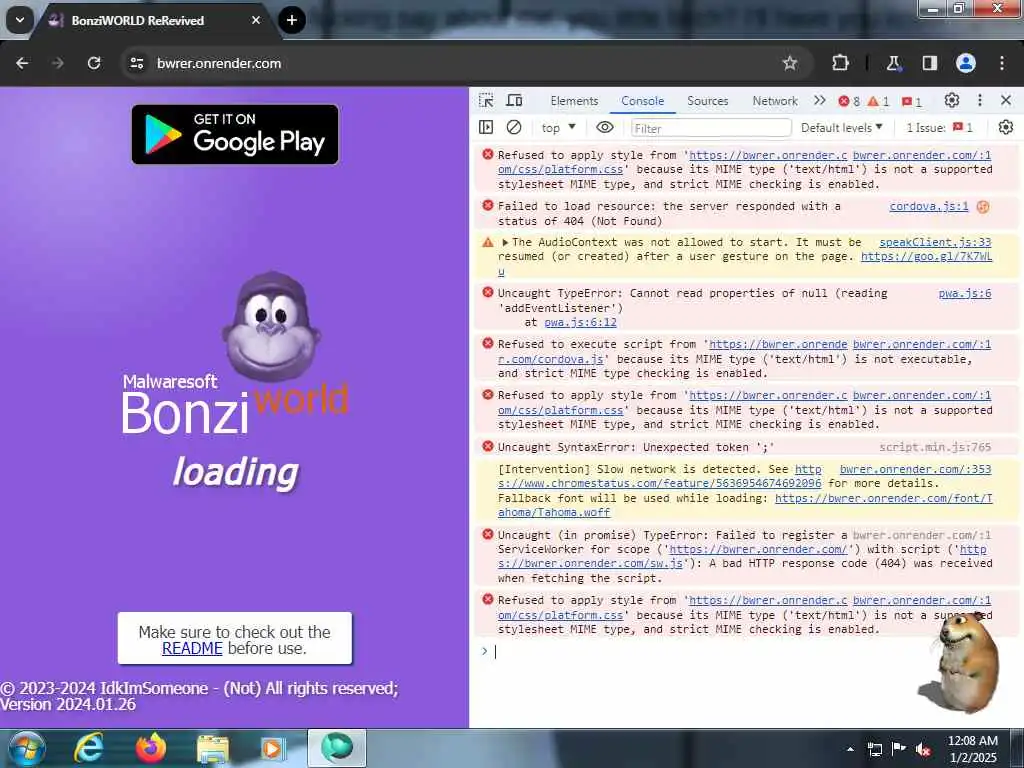Click the address bar URL bwrer.onrender.com
Image resolution: width=1024 pixels, height=768 pixels.
(x=219, y=63)
